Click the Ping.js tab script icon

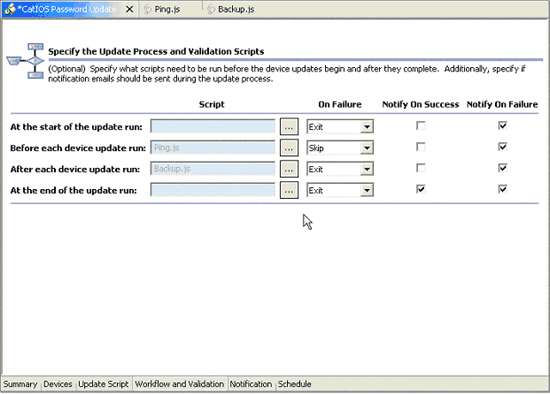click(148, 9)
